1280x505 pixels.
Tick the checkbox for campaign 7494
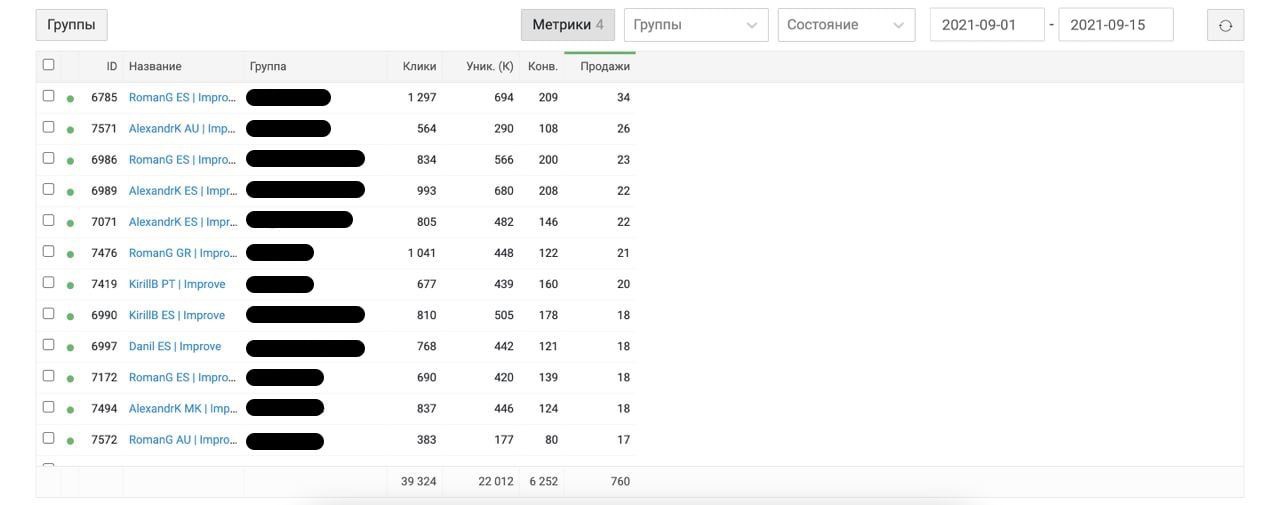(x=48, y=407)
